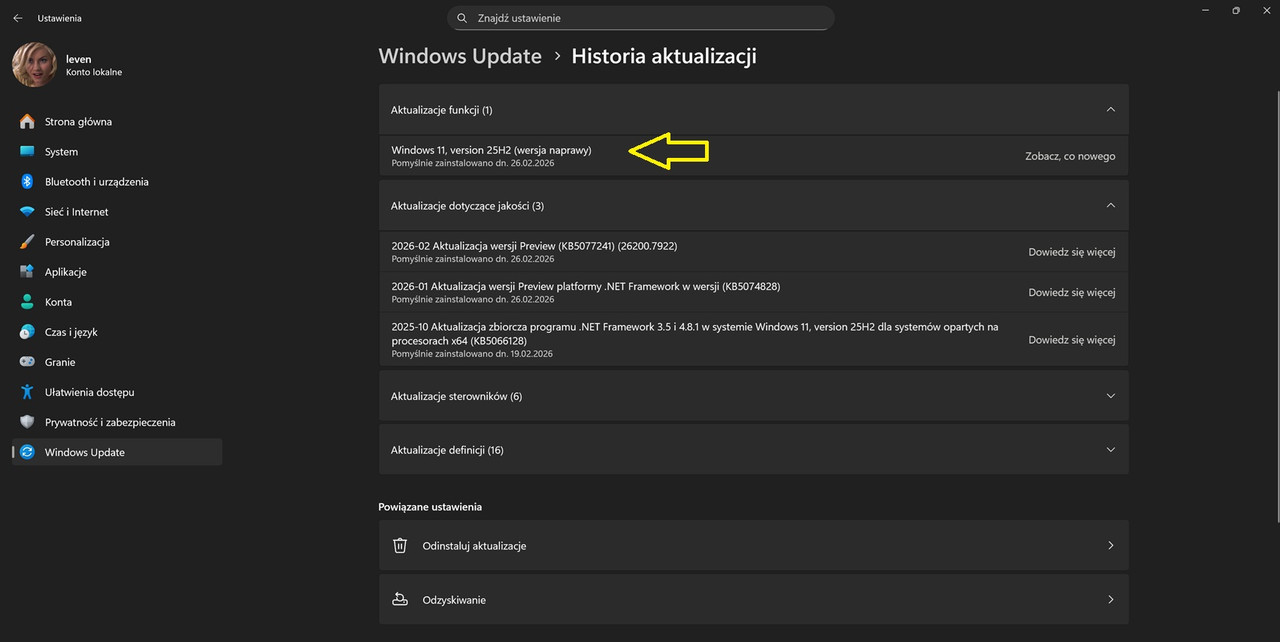Click the Konta person icon
Image resolution: width=1280 pixels, height=642 pixels.
pyautogui.click(x=27, y=302)
